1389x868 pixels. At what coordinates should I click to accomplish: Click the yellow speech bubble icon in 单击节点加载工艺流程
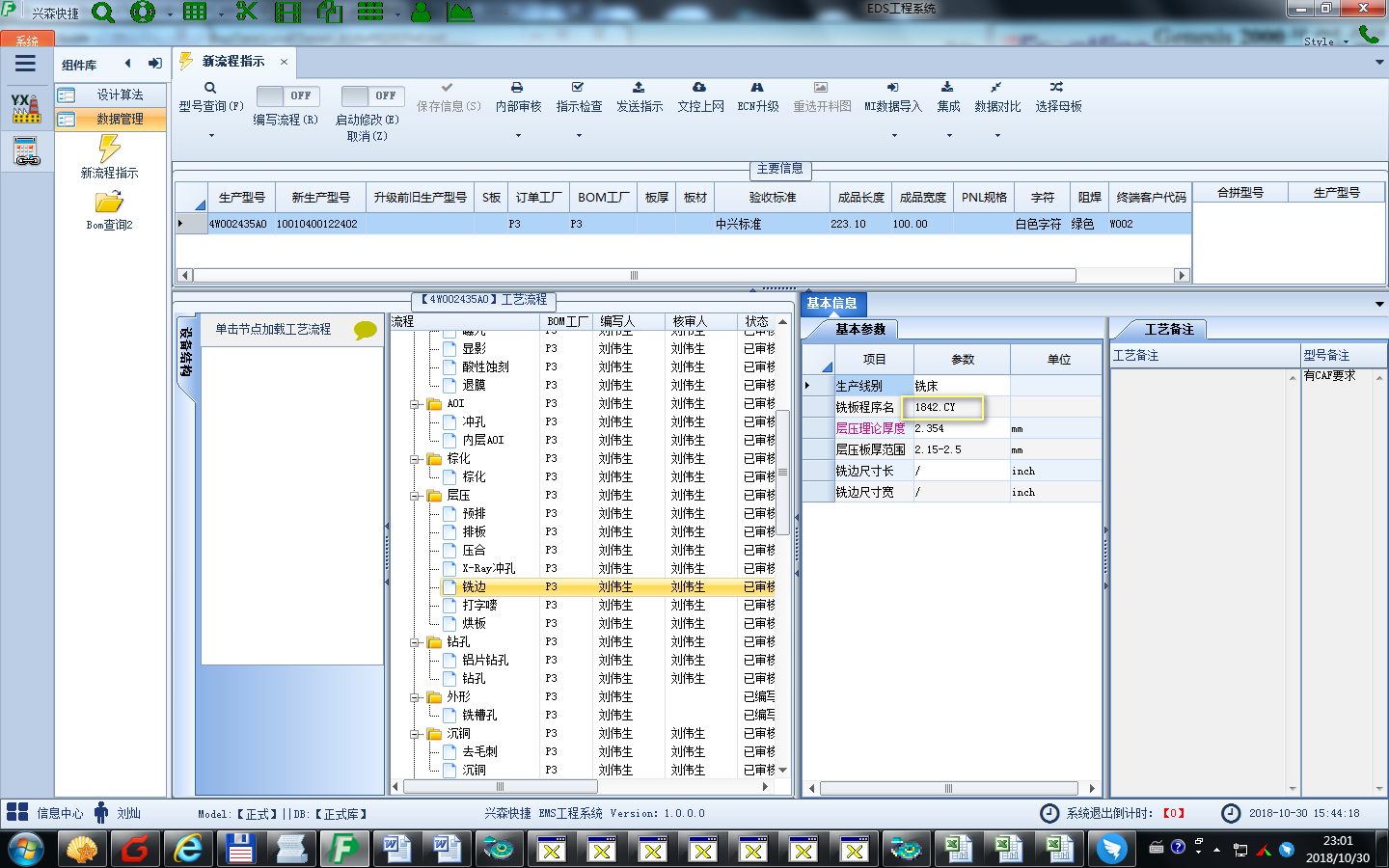pos(366,330)
